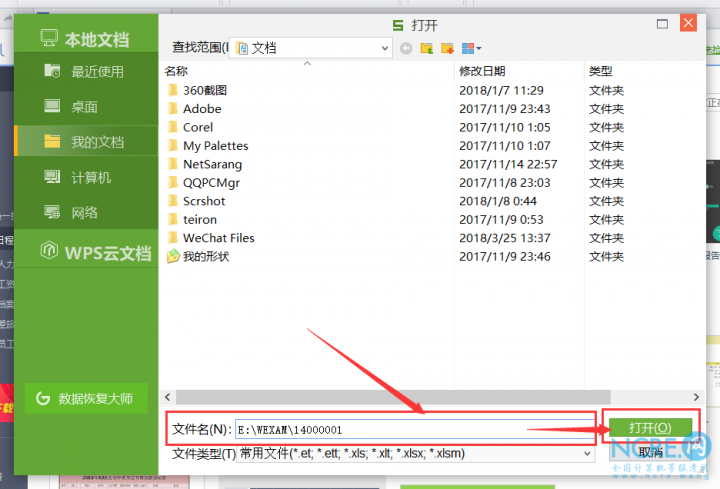This screenshot has width=720, height=489.
Task: Click the back navigation arrow icon
Action: coord(406,48)
